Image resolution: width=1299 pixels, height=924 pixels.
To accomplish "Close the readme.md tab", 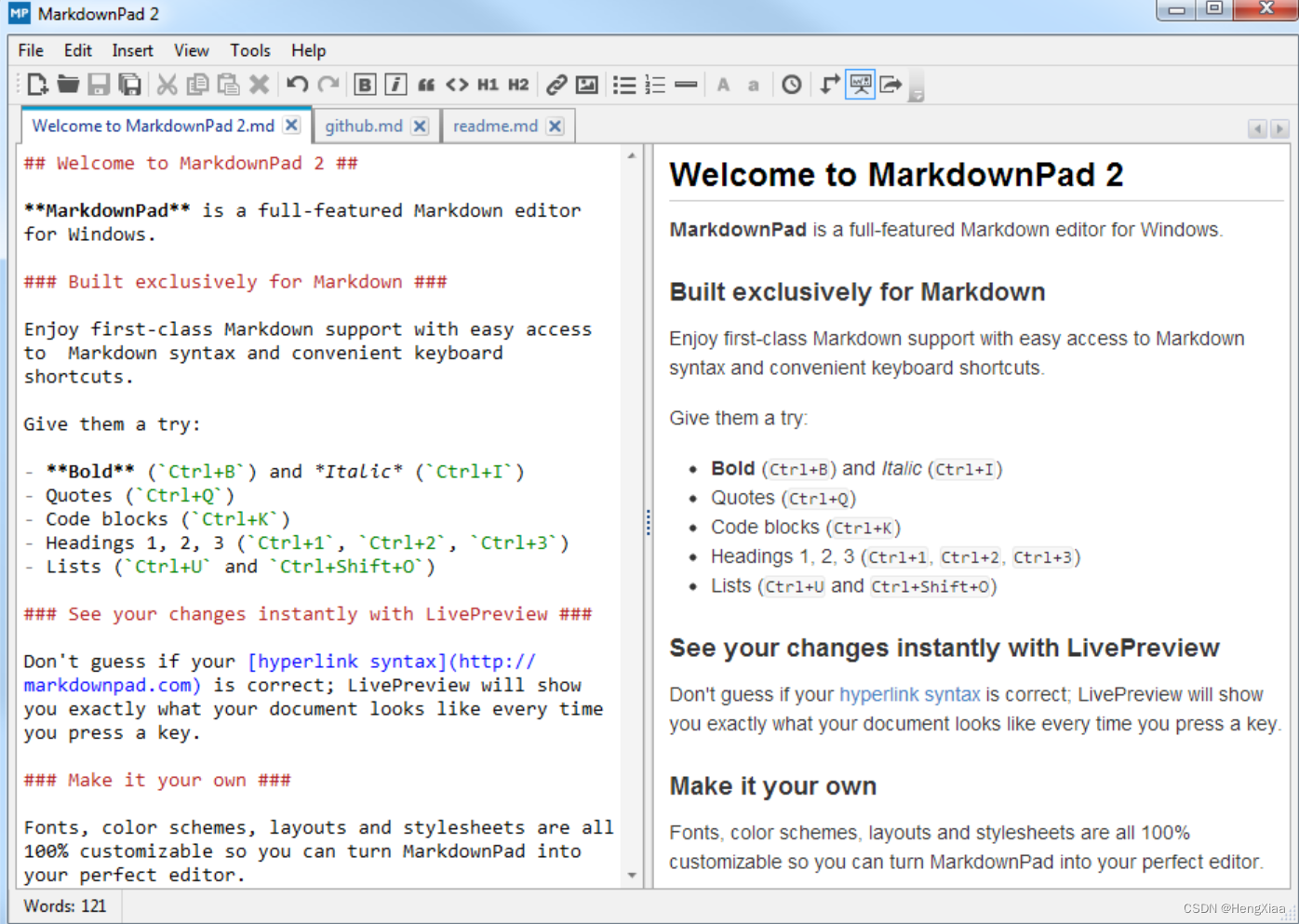I will tap(555, 126).
